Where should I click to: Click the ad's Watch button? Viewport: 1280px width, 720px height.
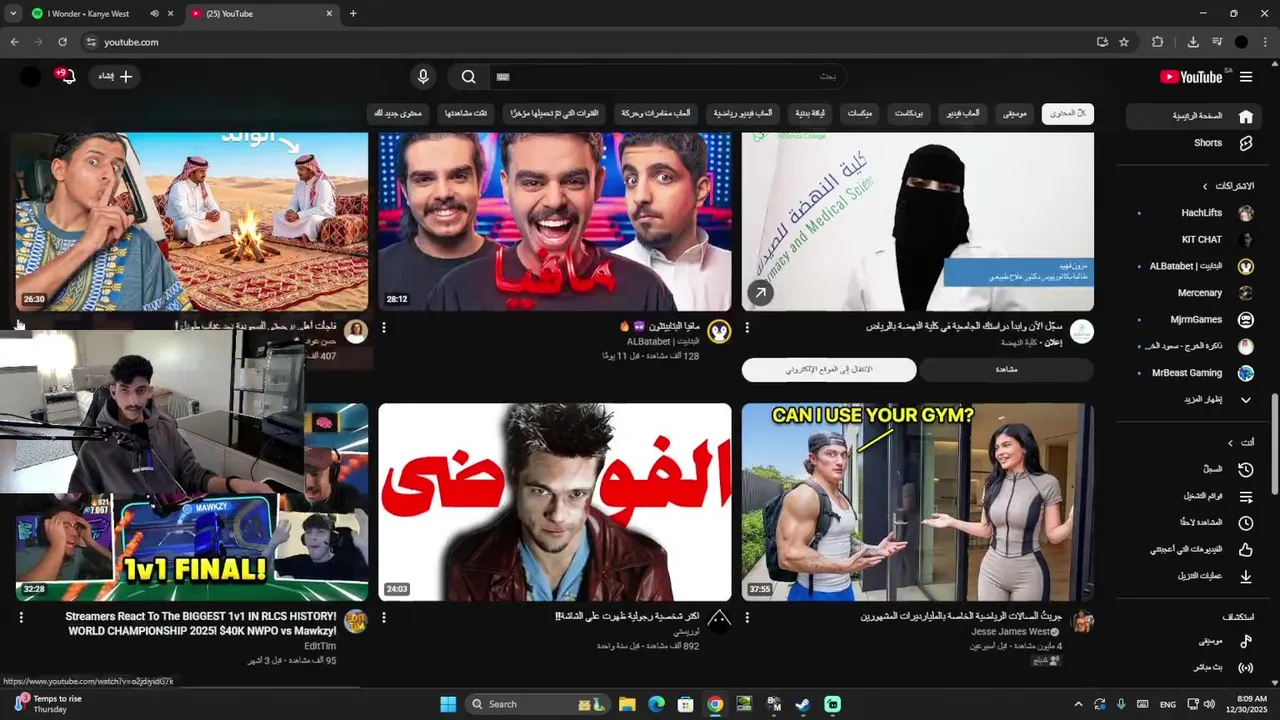click(1006, 370)
